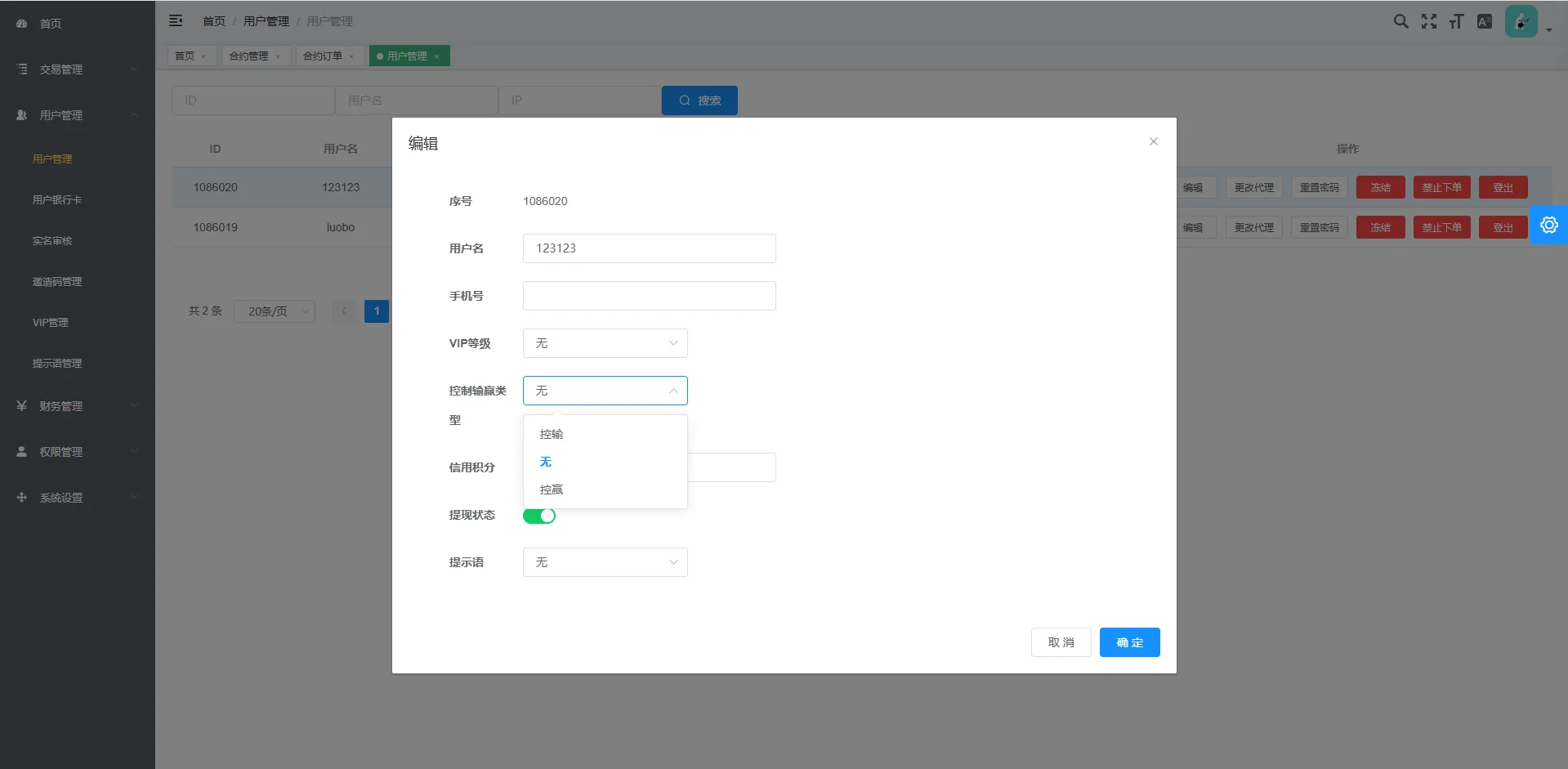This screenshot has width=1568, height=769.
Task: Open the settings gear on the right edge
Action: coord(1548,224)
